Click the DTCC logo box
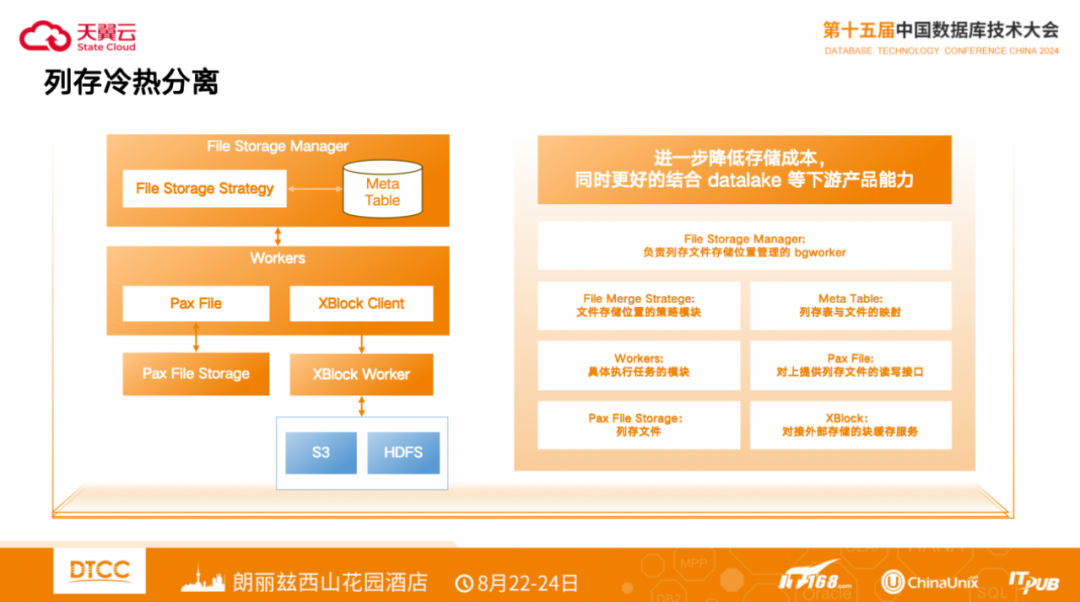1080x602 pixels. (100, 571)
